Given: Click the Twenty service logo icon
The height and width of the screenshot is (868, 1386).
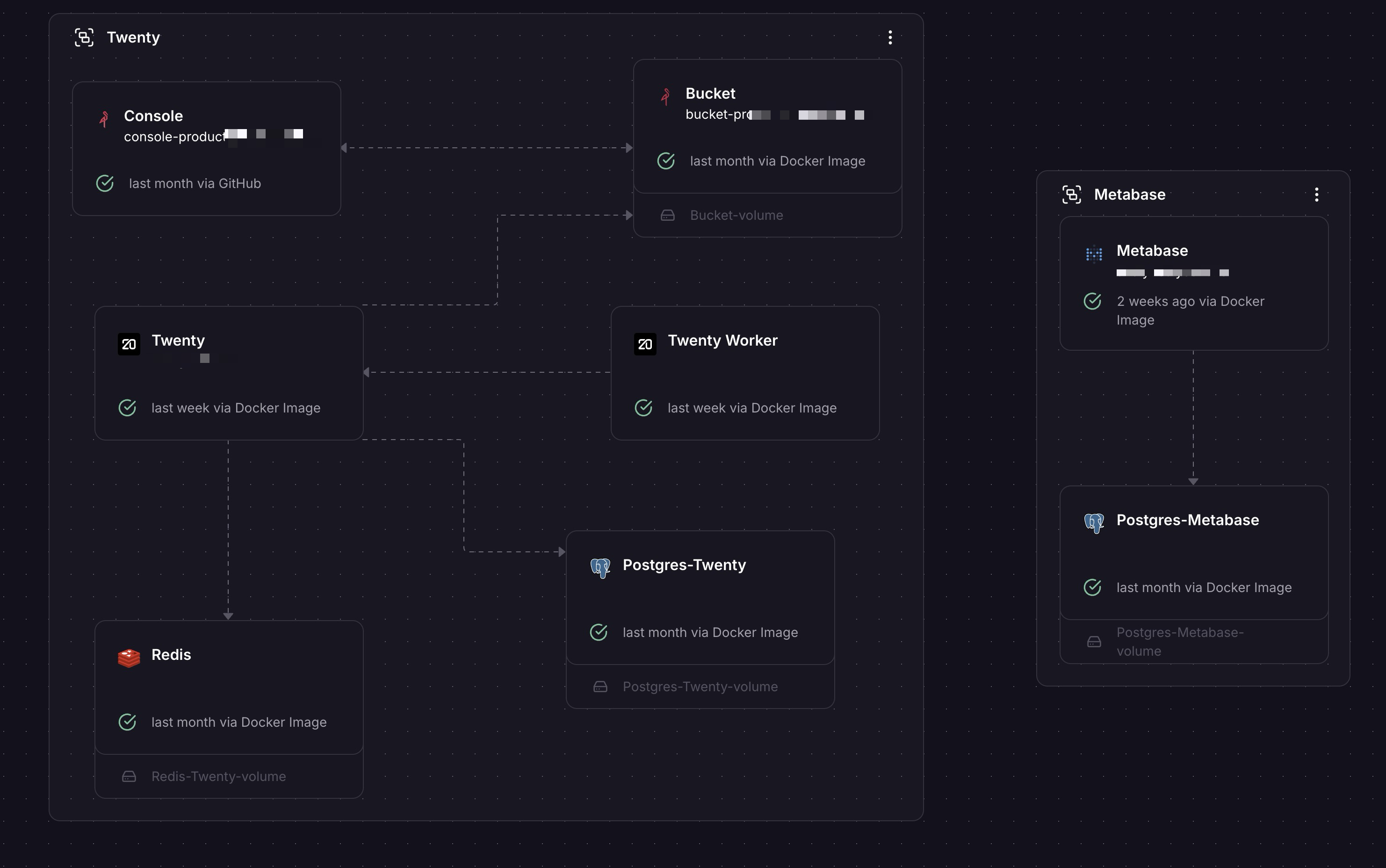Looking at the screenshot, I should pyautogui.click(x=129, y=345).
